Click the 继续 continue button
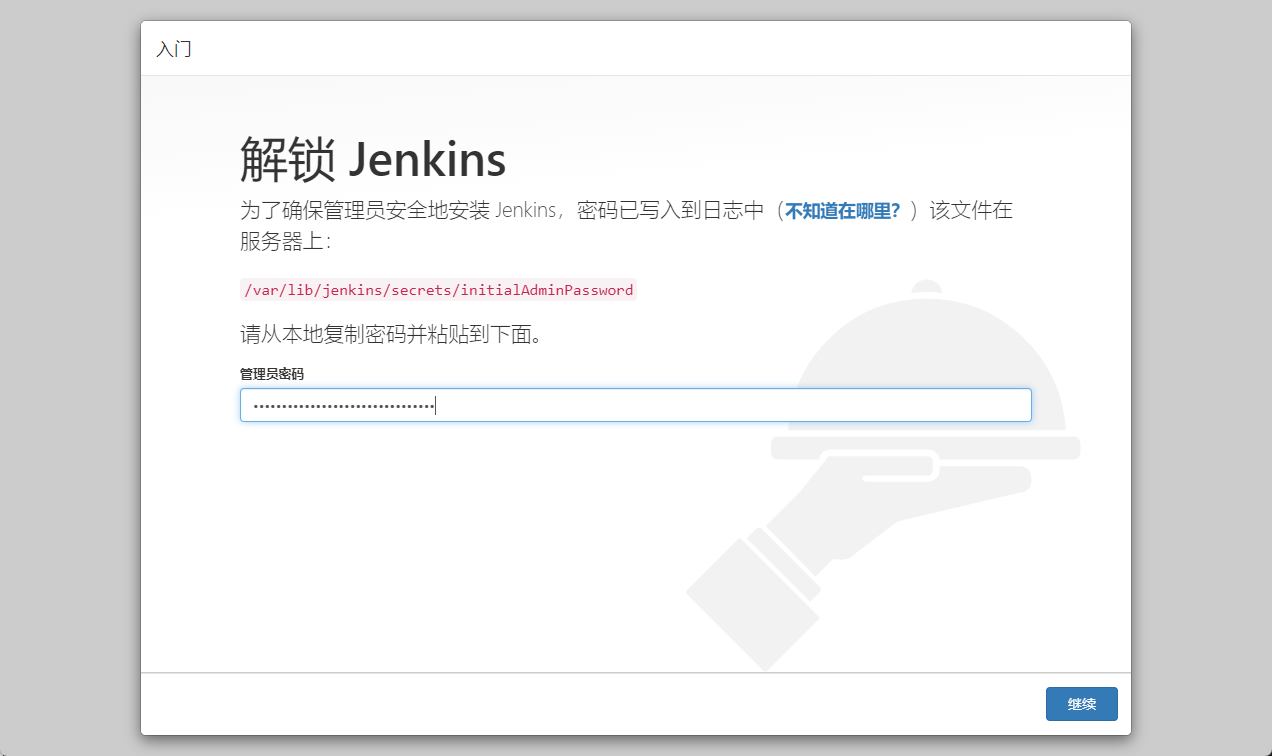Screen dimensions: 1272x756 coord(1081,704)
